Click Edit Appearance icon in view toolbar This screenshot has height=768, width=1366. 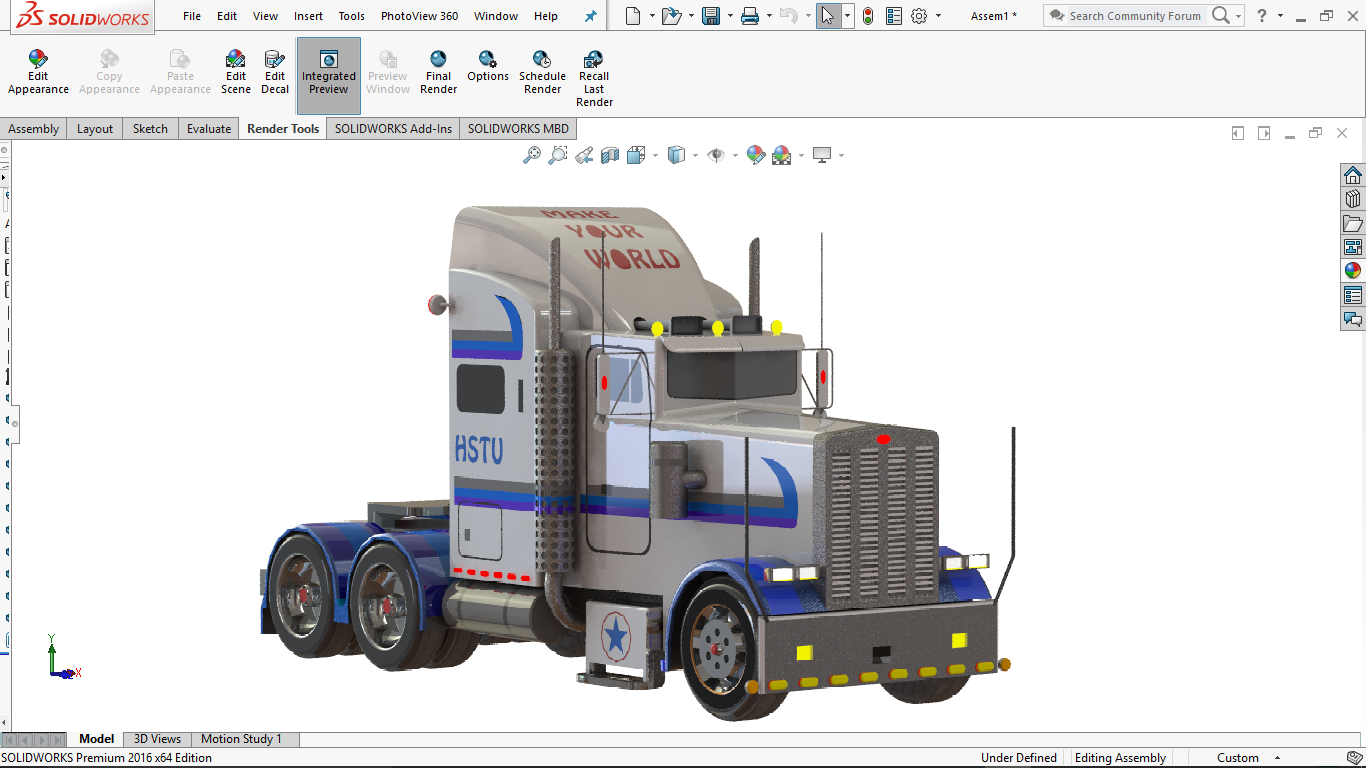coord(756,155)
